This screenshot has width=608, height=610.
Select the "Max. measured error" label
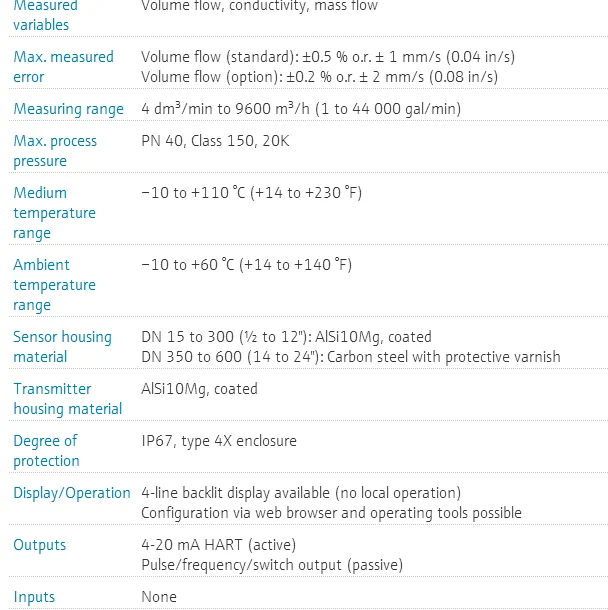click(63, 67)
